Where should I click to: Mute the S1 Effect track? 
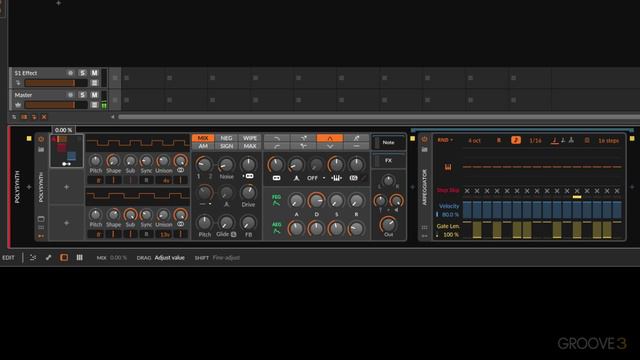coord(94,73)
